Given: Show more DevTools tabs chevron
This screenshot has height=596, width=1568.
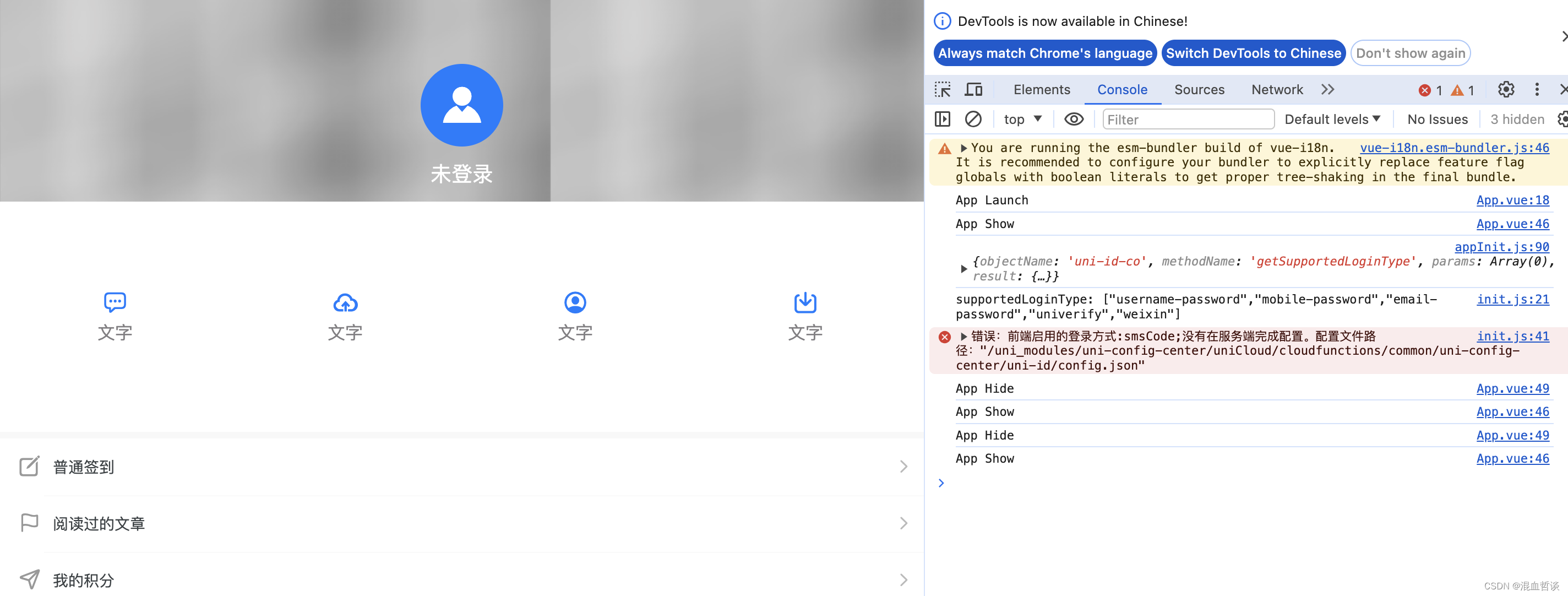Looking at the screenshot, I should [x=1327, y=89].
